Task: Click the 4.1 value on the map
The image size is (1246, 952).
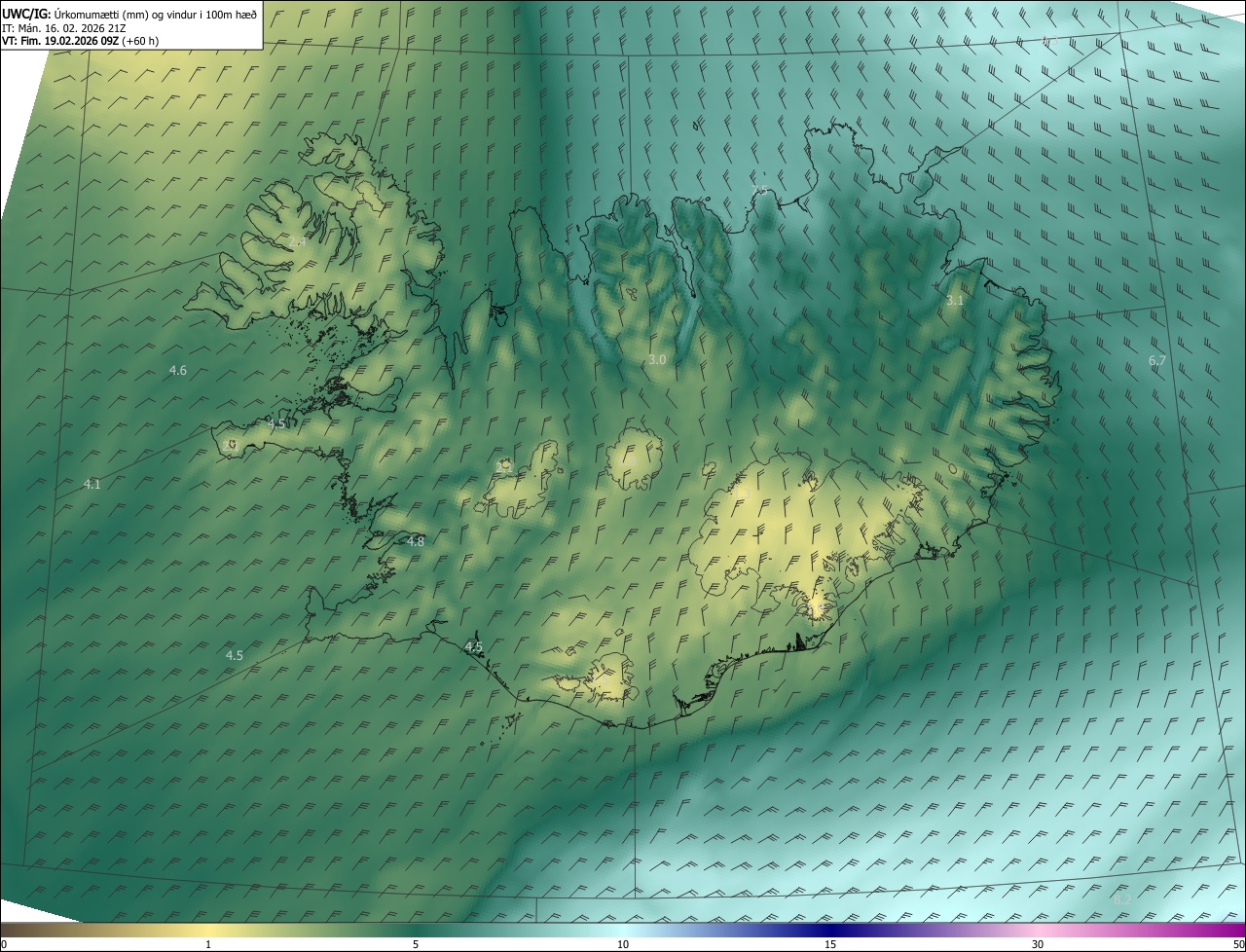Action: pos(92,484)
